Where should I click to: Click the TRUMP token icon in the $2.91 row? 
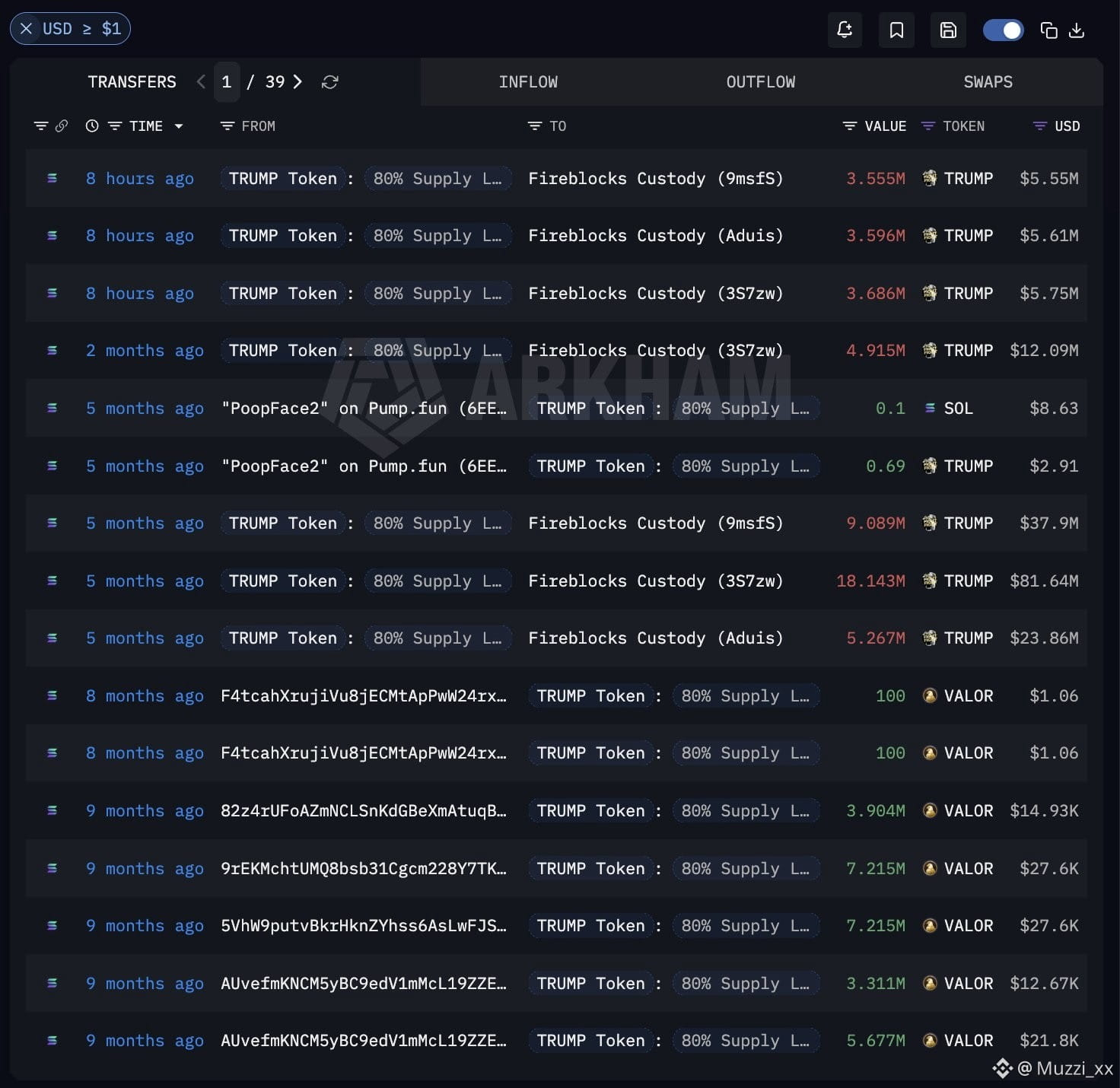tap(929, 466)
